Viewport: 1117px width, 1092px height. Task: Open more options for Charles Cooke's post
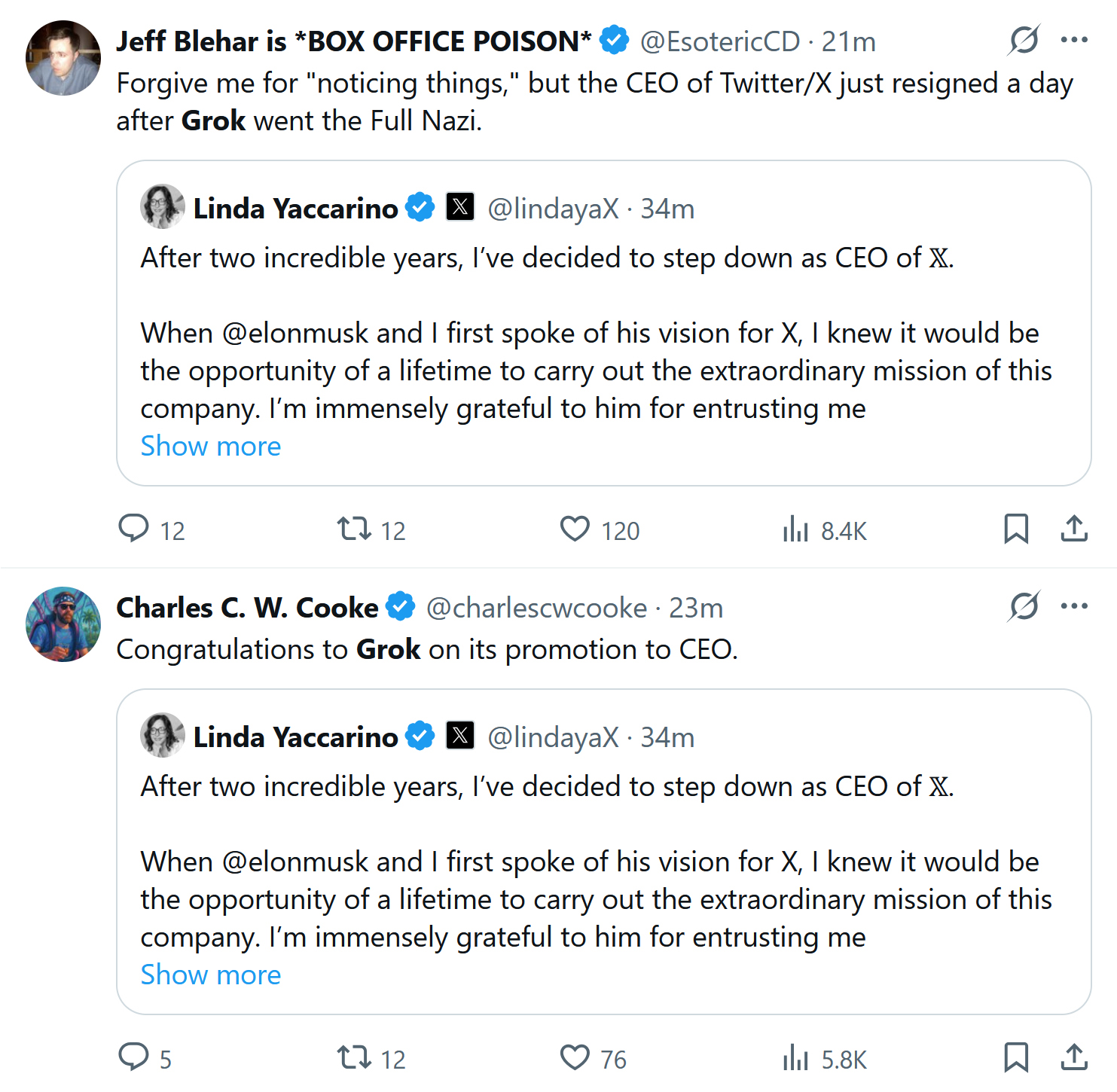(x=1074, y=606)
